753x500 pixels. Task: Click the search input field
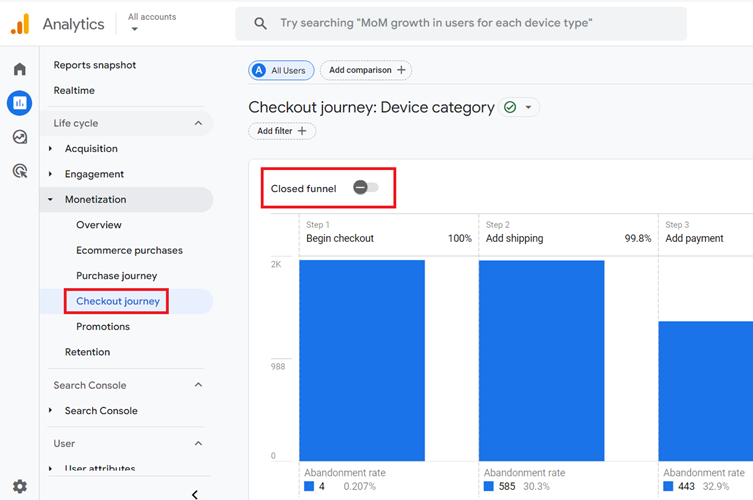coord(461,23)
